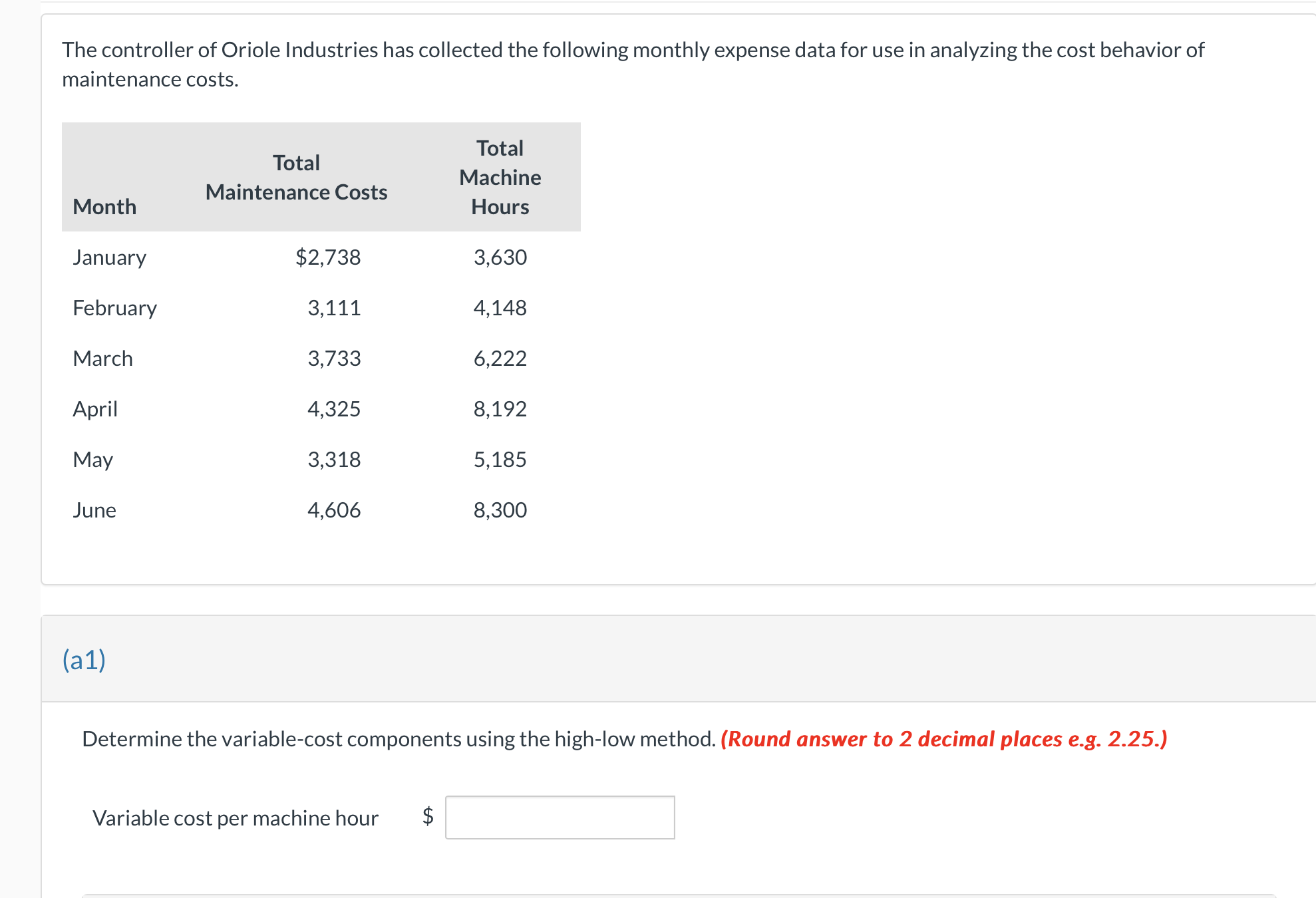Viewport: 1316px width, 898px height.
Task: Click the (a1) section heading
Action: point(84,660)
